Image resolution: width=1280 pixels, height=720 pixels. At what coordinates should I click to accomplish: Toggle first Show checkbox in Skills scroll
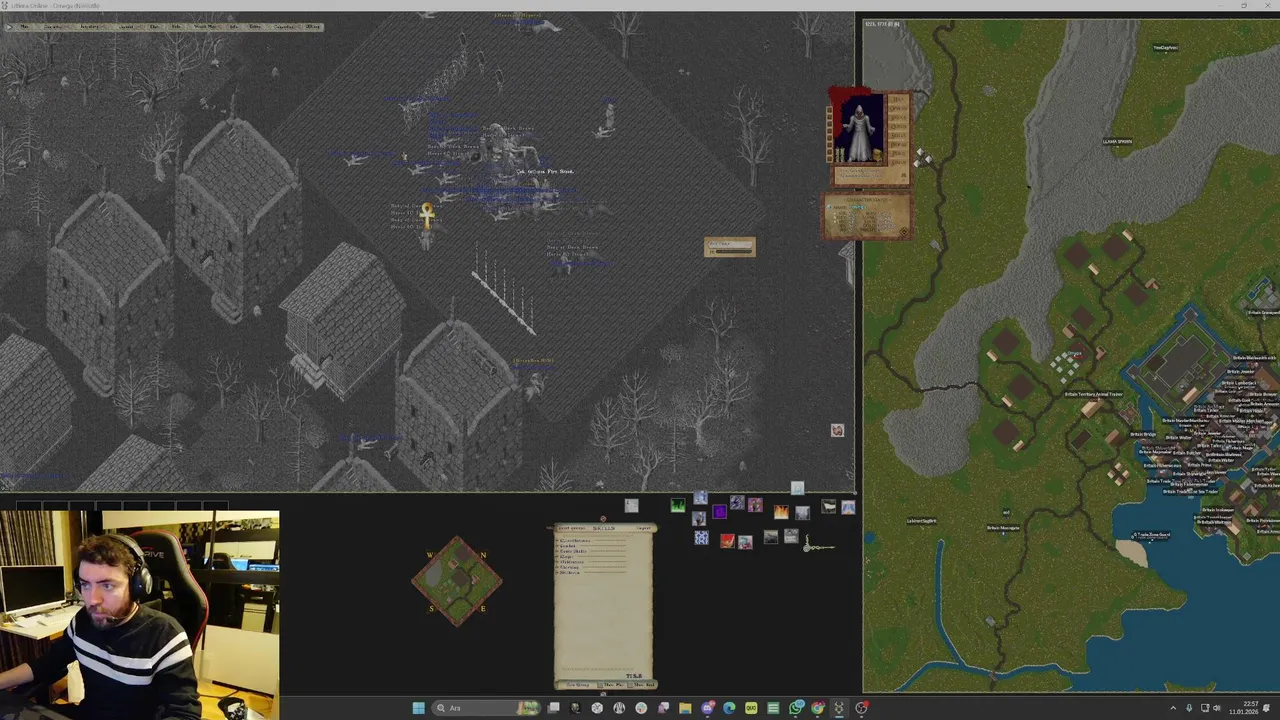tap(600, 684)
